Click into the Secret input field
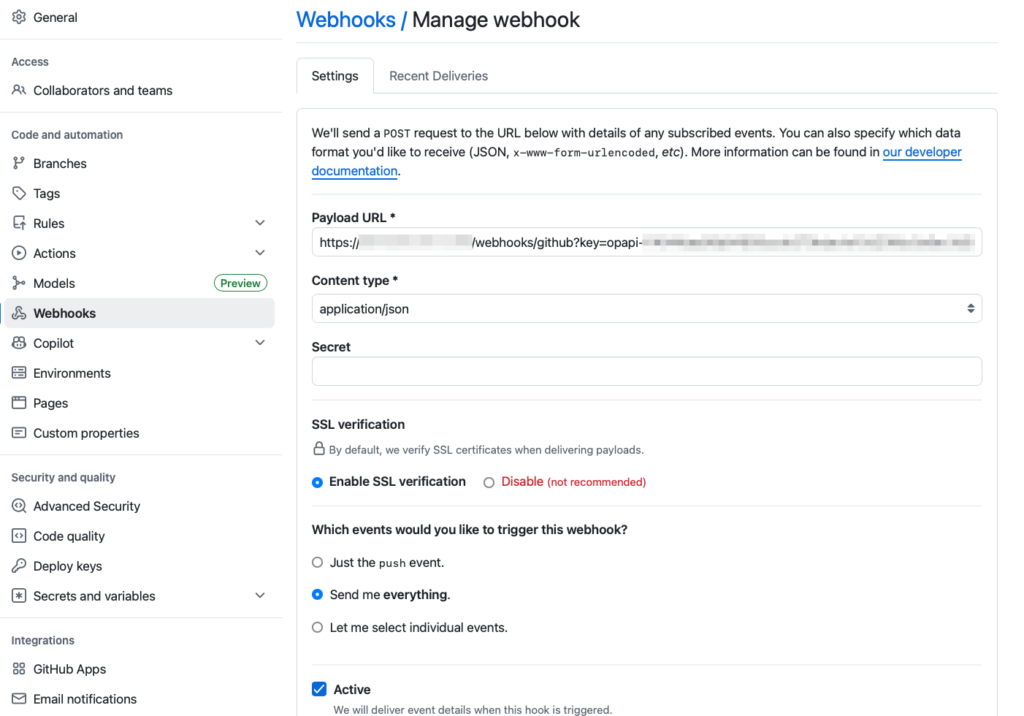 tap(646, 372)
